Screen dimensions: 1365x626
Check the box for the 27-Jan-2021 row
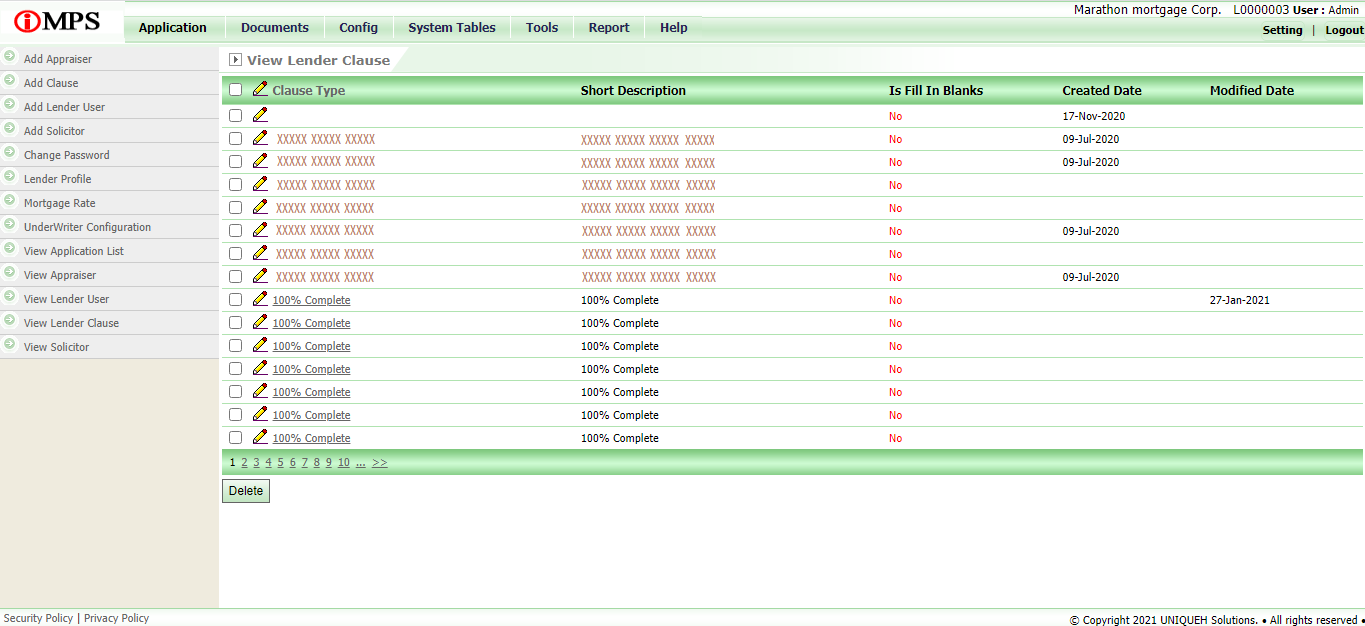(235, 300)
